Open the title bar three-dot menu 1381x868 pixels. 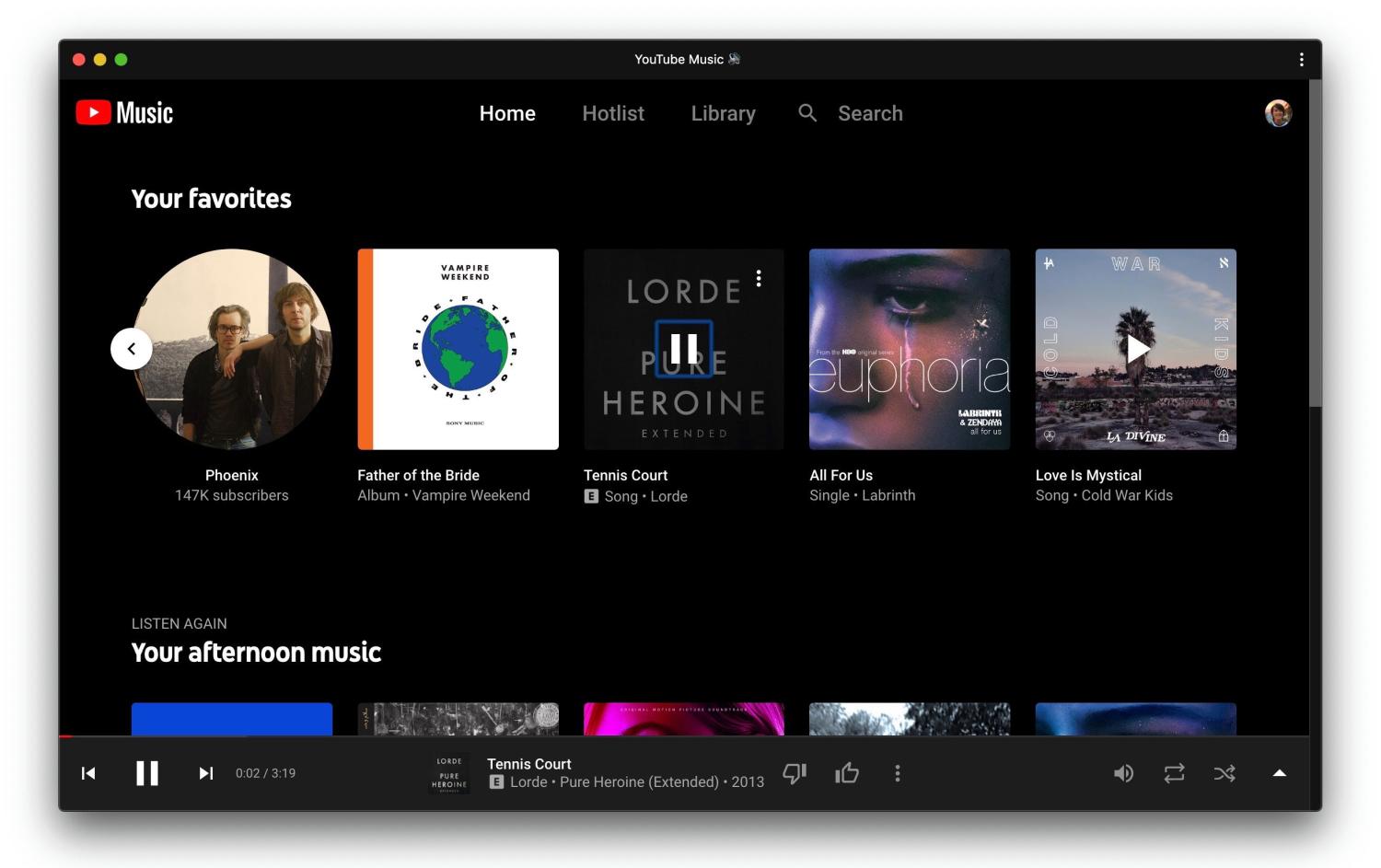point(1301,60)
